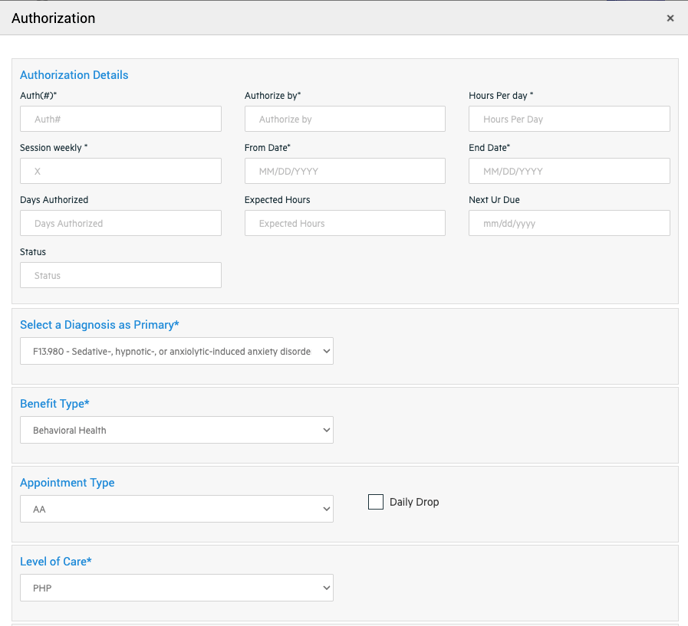
Task: Expand the Benefit Type dropdown
Action: 176,430
